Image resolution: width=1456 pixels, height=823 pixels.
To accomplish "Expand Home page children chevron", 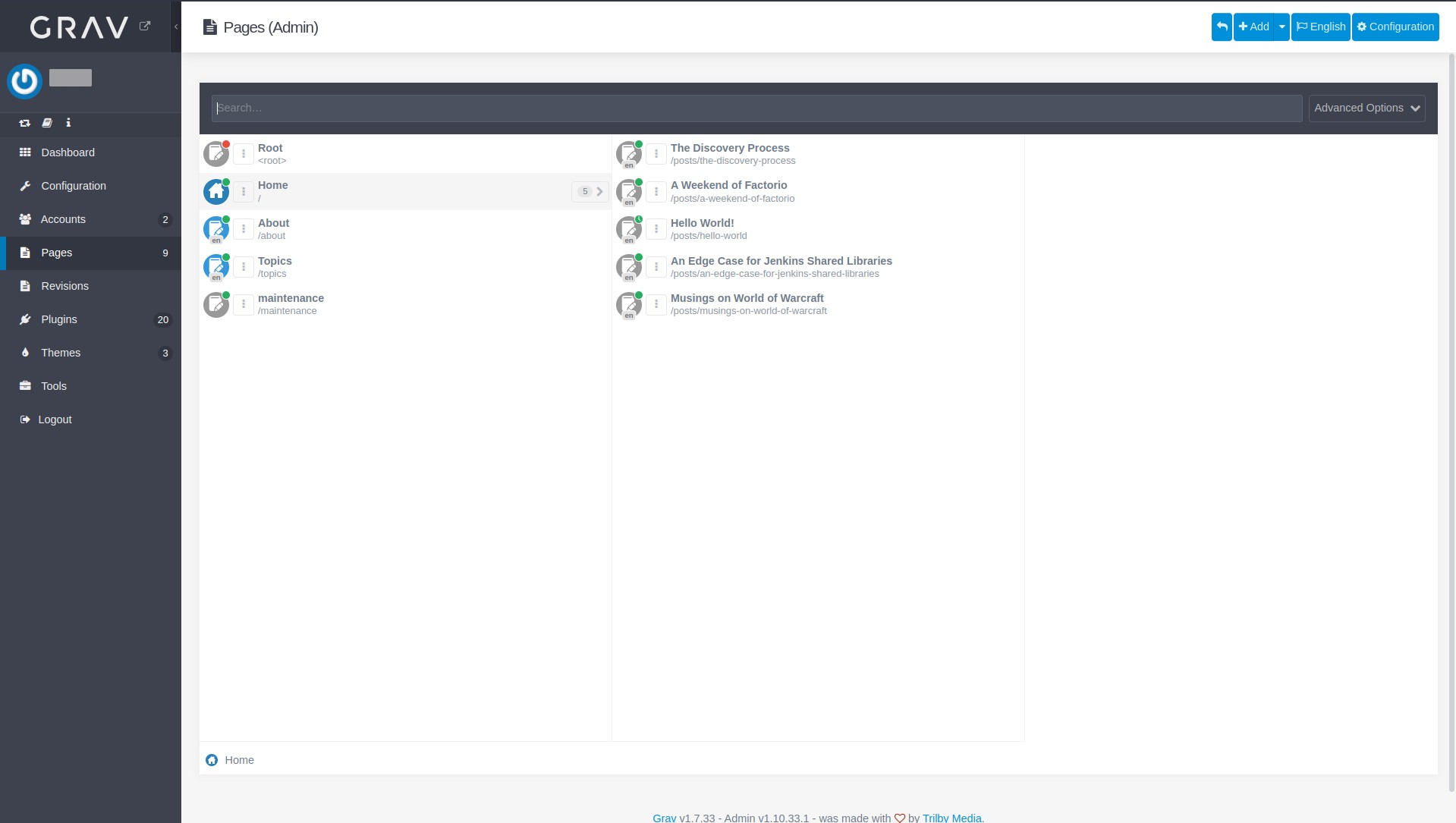I will (599, 192).
